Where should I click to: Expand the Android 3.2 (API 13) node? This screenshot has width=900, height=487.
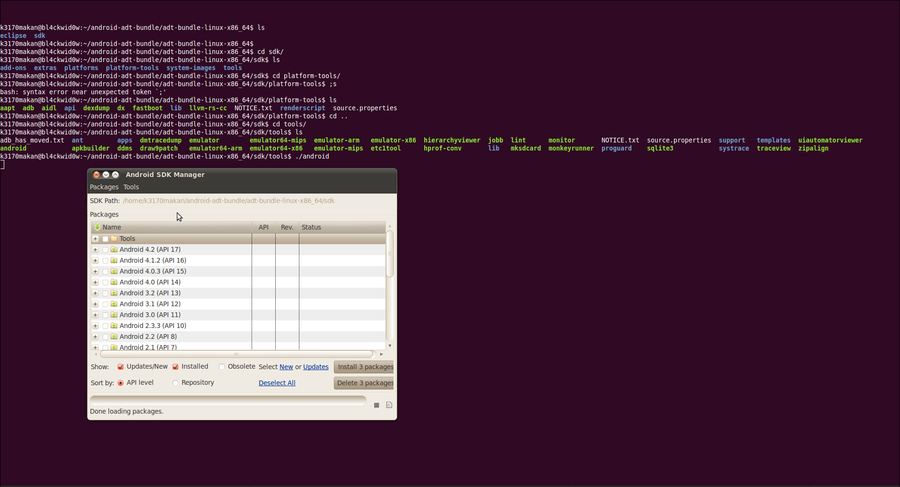95,293
